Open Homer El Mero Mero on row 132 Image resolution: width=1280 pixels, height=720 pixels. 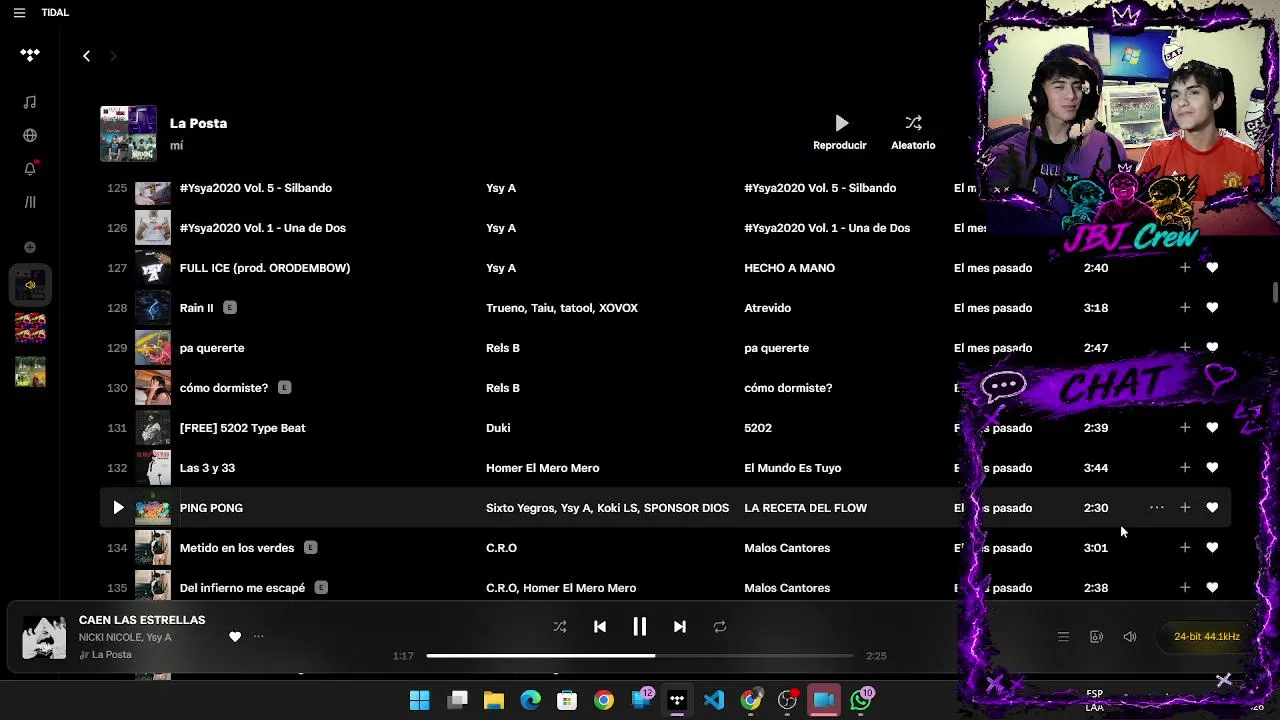click(542, 468)
